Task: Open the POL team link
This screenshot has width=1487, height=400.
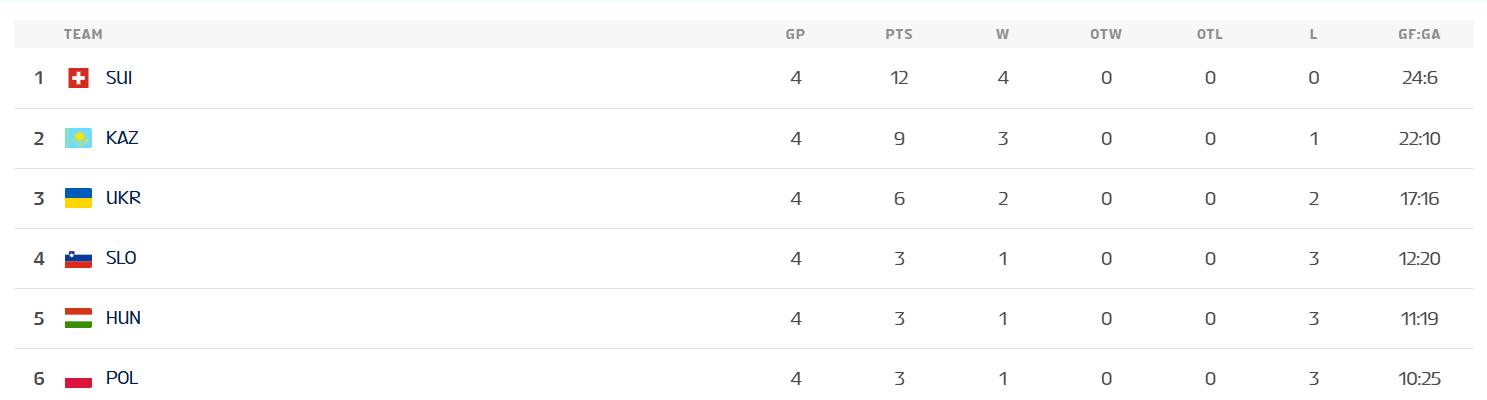Action: (x=122, y=378)
